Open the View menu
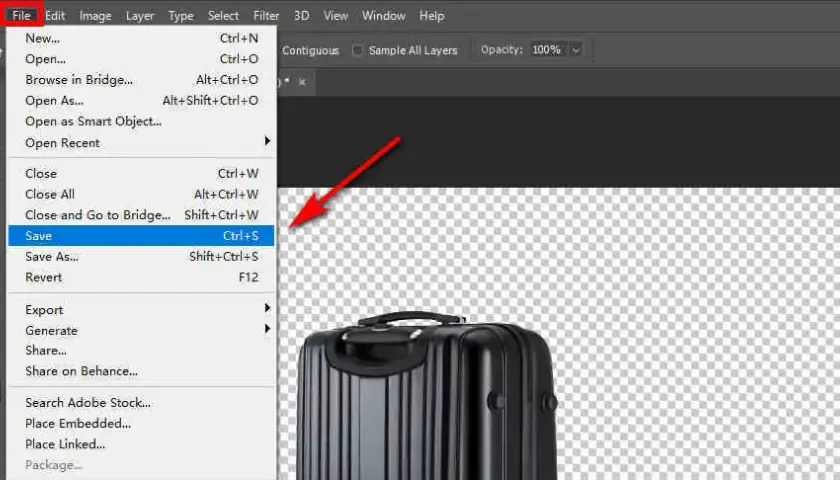The image size is (840, 480). [336, 16]
